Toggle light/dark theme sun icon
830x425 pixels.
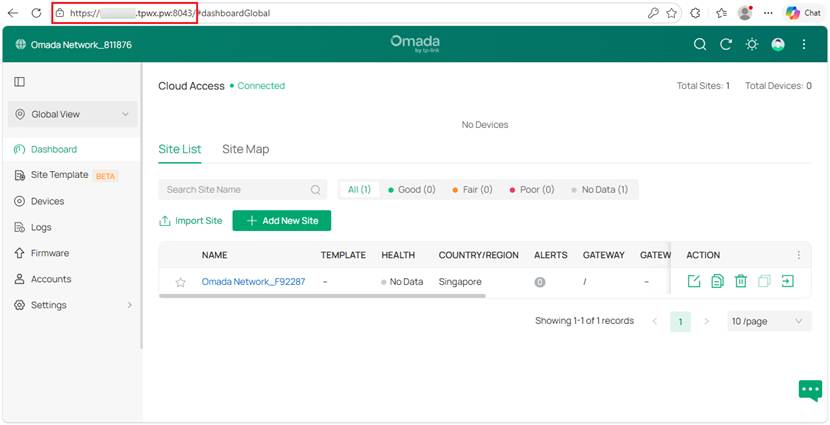tap(752, 44)
